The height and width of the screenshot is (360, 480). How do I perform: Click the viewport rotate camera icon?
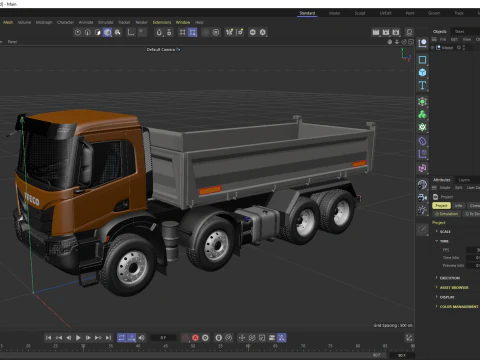click(x=404, y=42)
